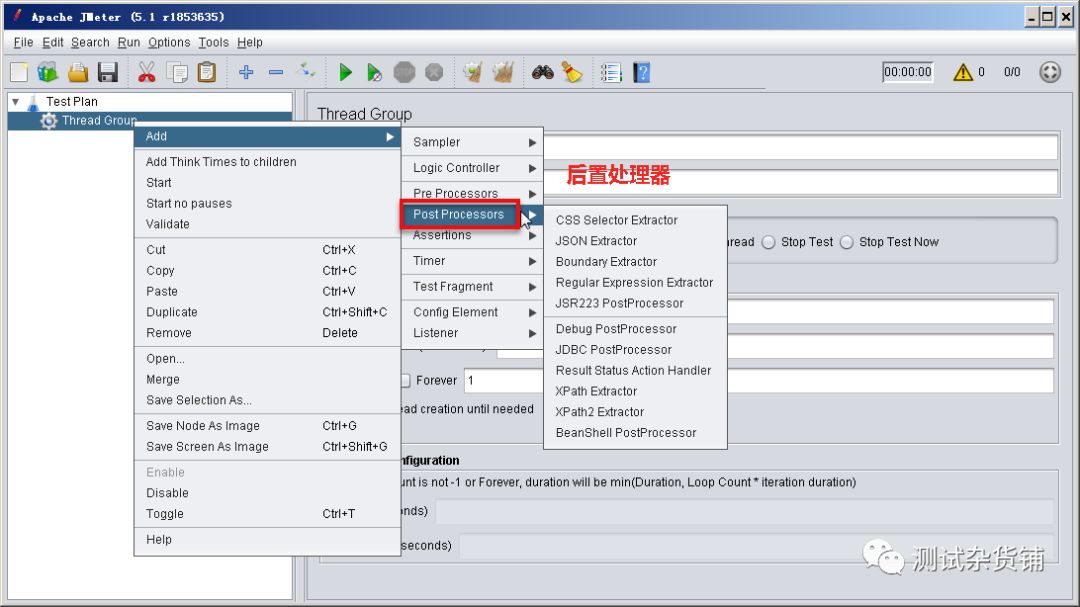
Task: Select Add Think Times to children
Action: [267, 161]
